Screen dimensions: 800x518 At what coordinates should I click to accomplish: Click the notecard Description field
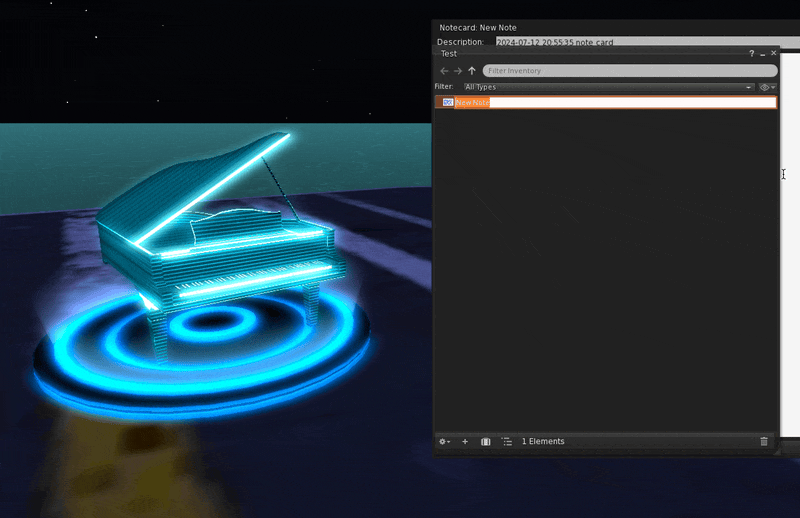coord(648,42)
